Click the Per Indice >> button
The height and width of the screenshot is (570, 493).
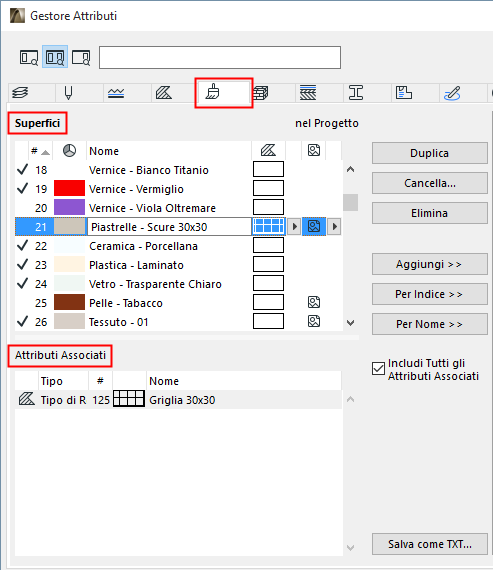429,294
